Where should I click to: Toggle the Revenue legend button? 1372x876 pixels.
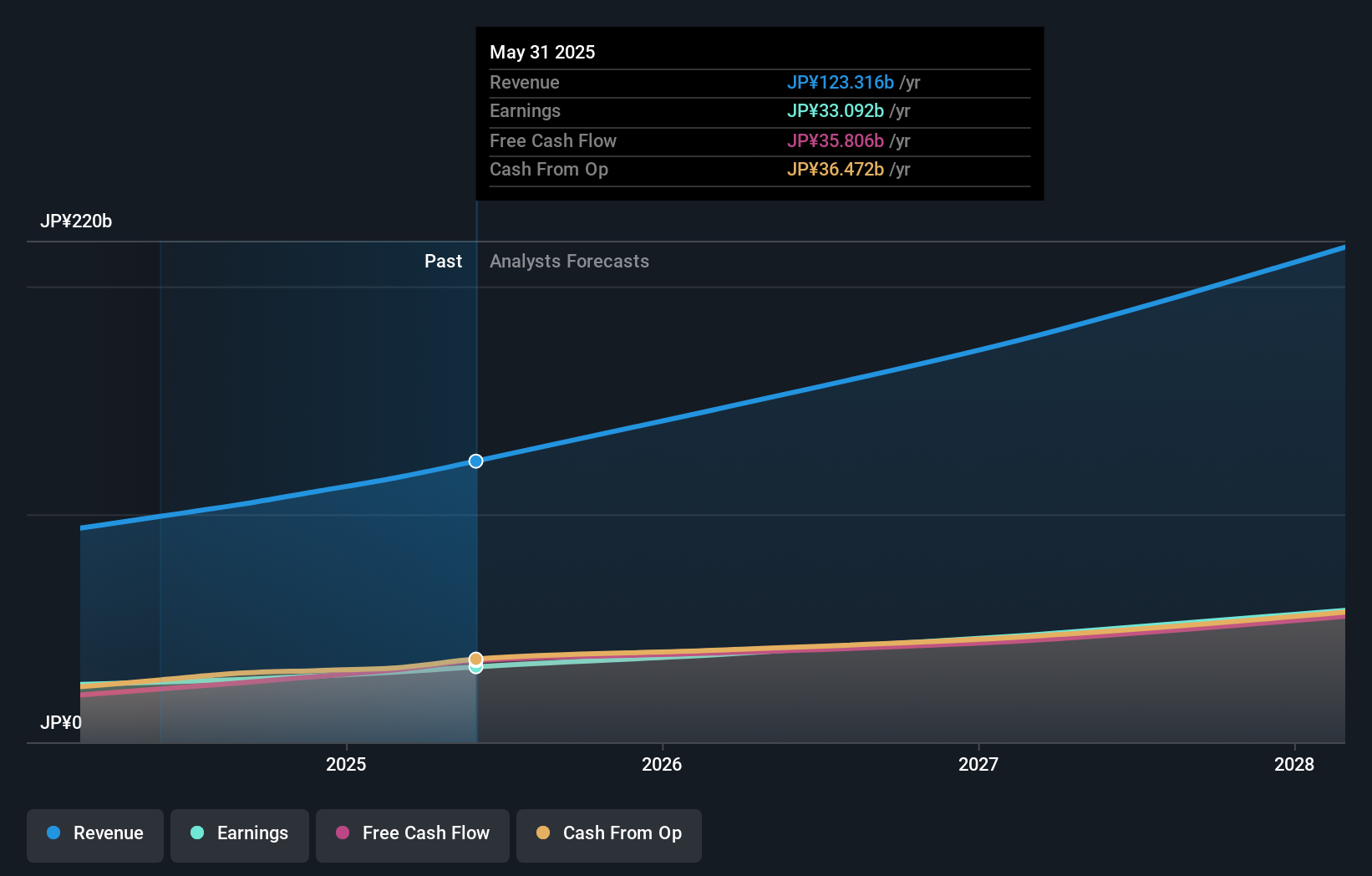click(95, 835)
